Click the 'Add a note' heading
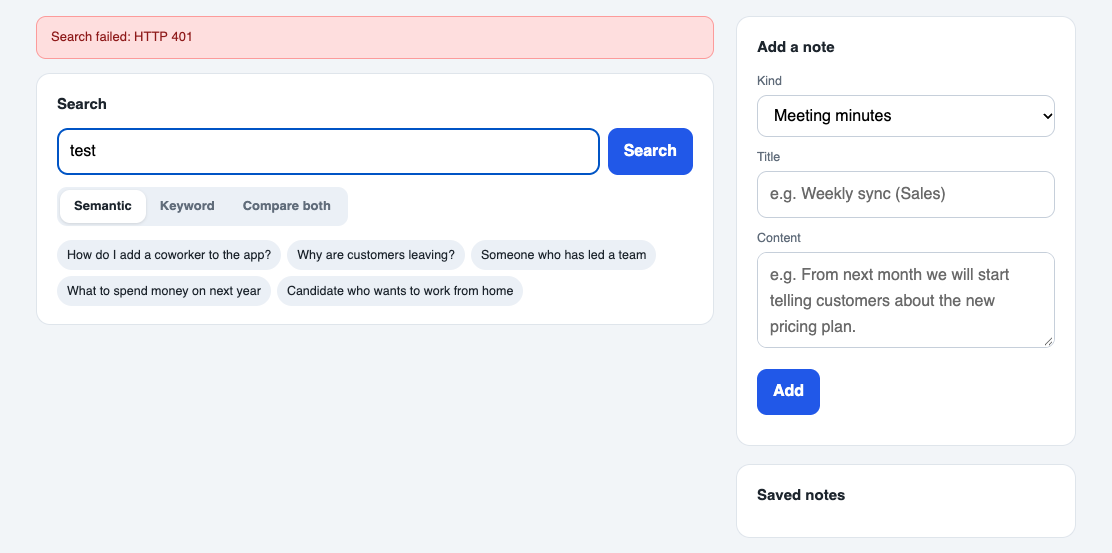The width and height of the screenshot is (1112, 553). pos(796,48)
